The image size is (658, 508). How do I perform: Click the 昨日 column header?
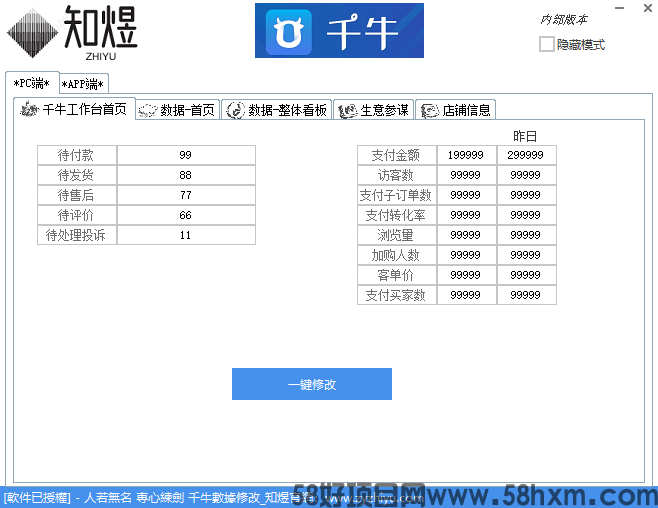tap(525, 136)
